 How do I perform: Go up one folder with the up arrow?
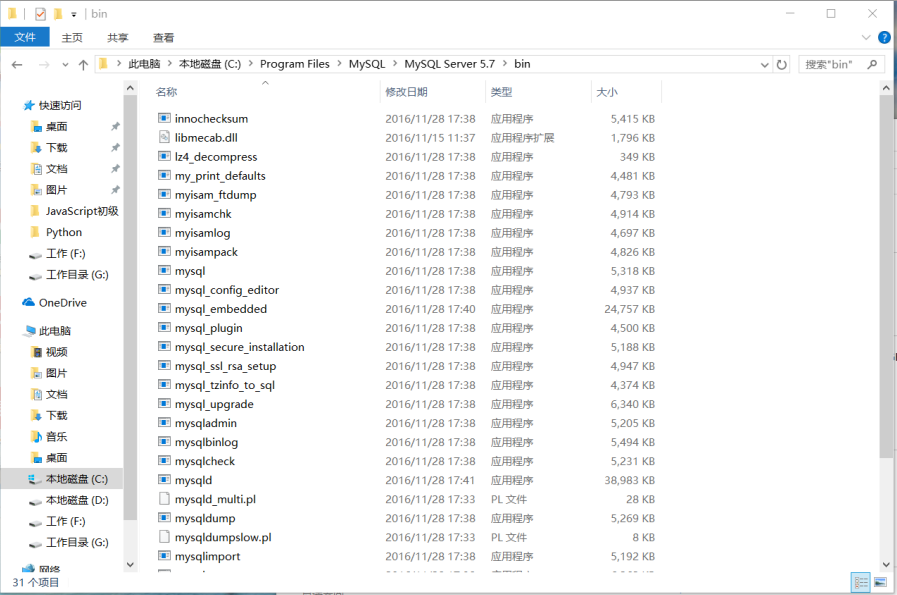pos(83,64)
